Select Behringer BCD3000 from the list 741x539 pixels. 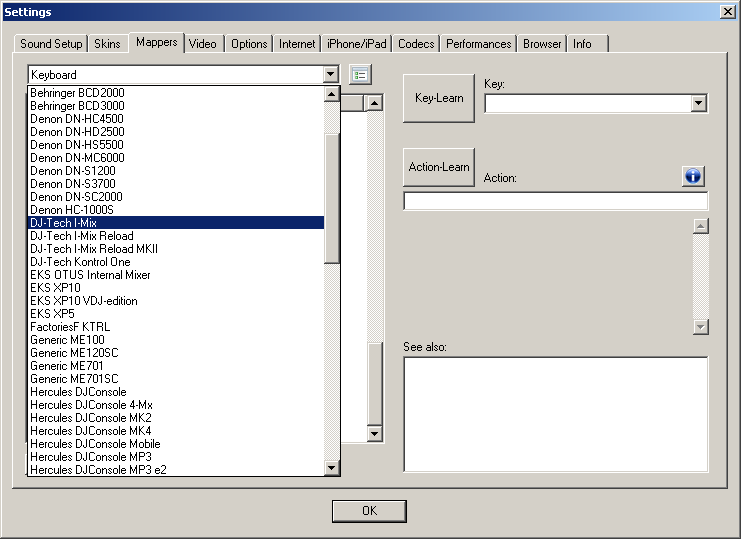pyautogui.click(x=176, y=106)
